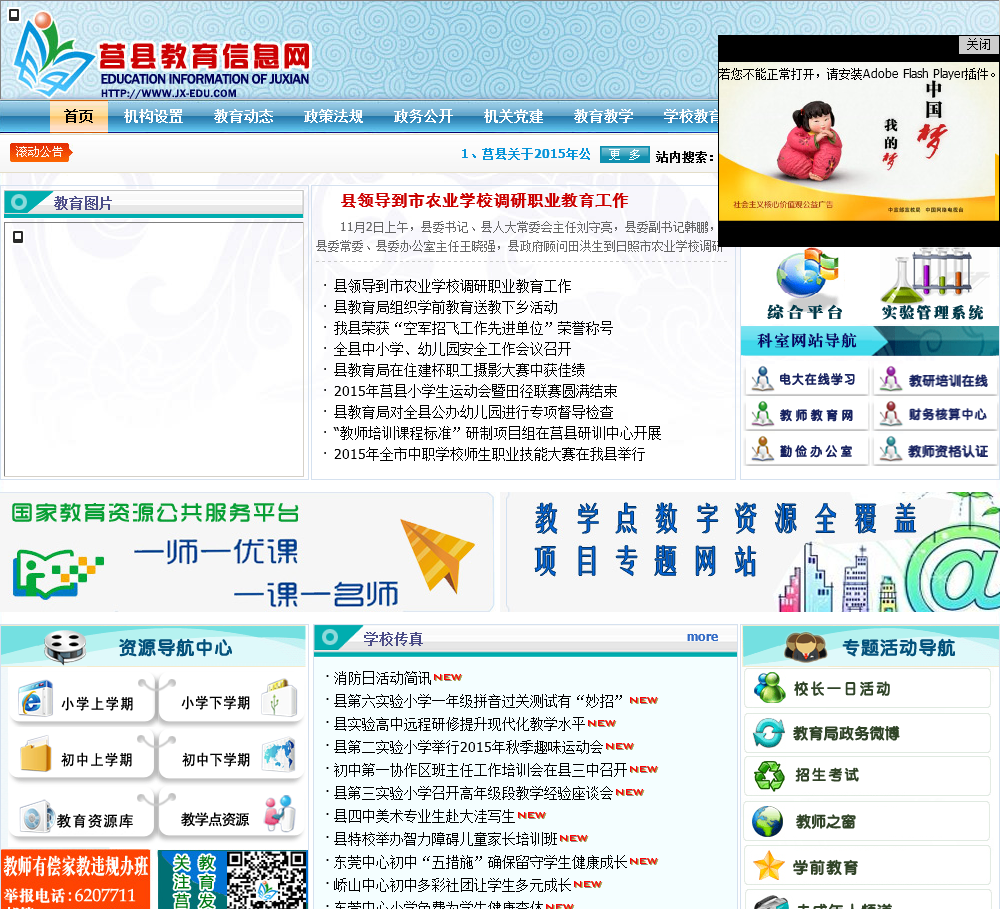Open news 我县荣获空军招飞工作先进单位

473,328
